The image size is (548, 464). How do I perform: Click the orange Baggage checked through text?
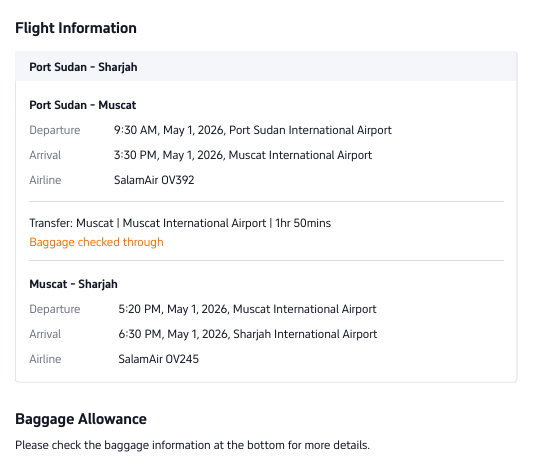click(x=96, y=242)
